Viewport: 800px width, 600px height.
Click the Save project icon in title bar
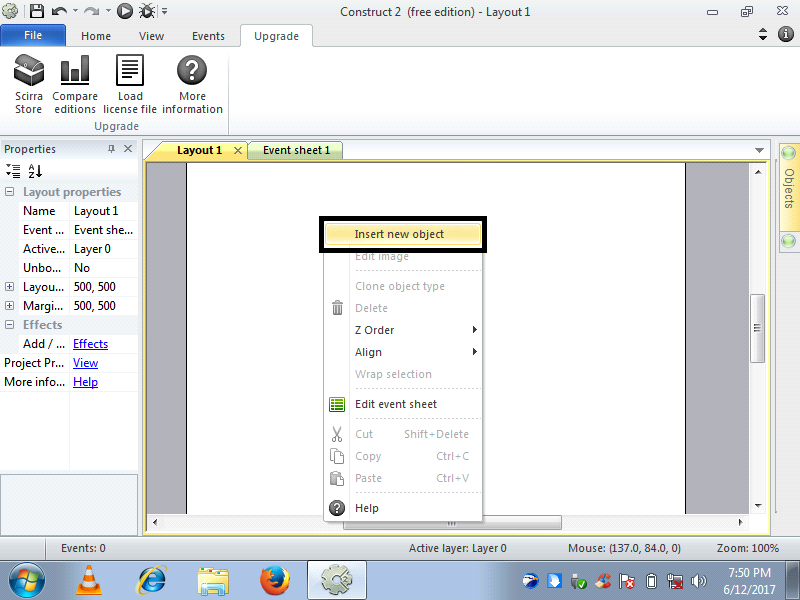[x=36, y=11]
